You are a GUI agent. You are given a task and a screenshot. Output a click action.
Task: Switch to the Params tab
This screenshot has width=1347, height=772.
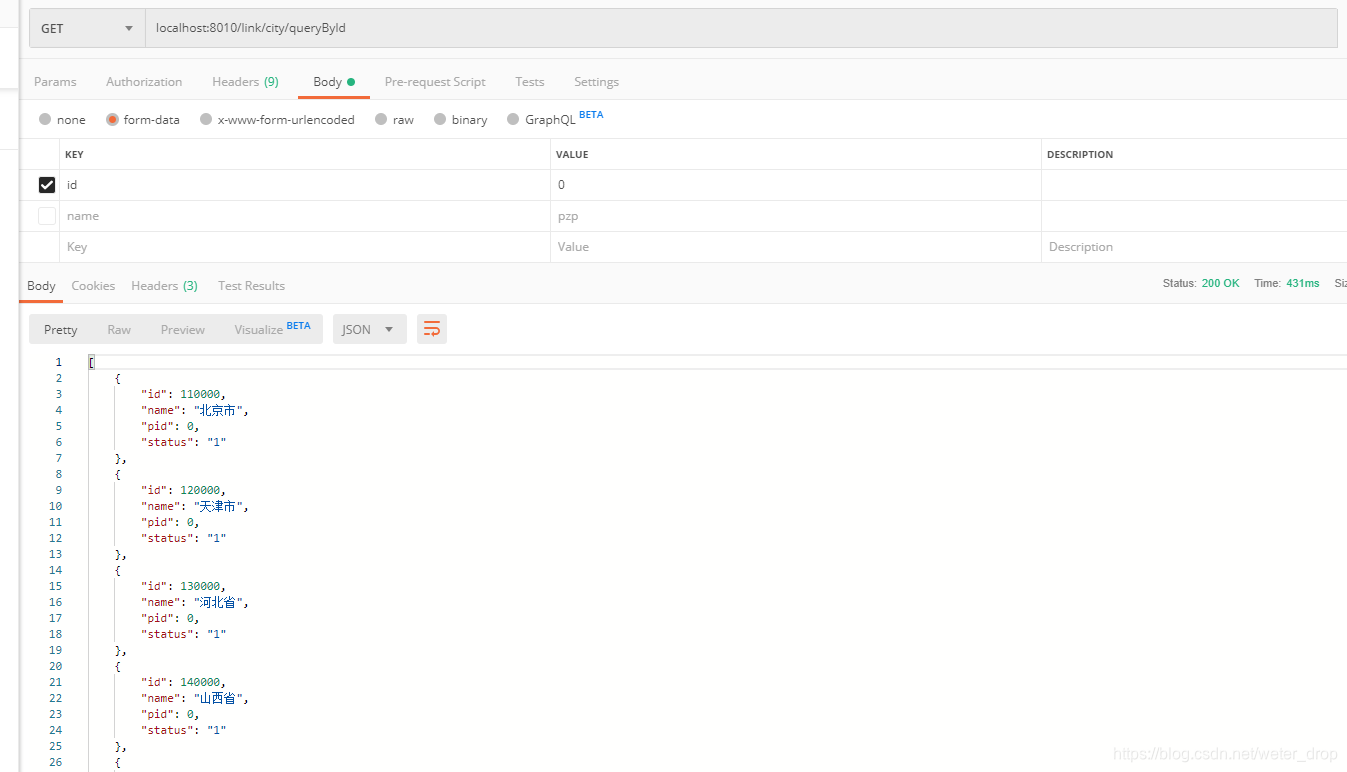coord(55,82)
